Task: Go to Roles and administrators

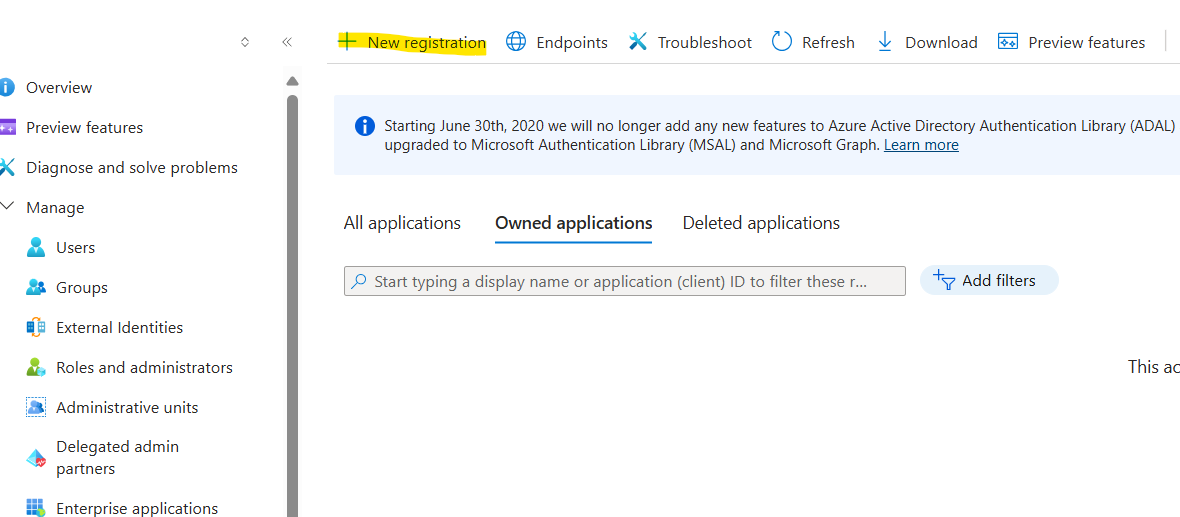Action: 144,367
